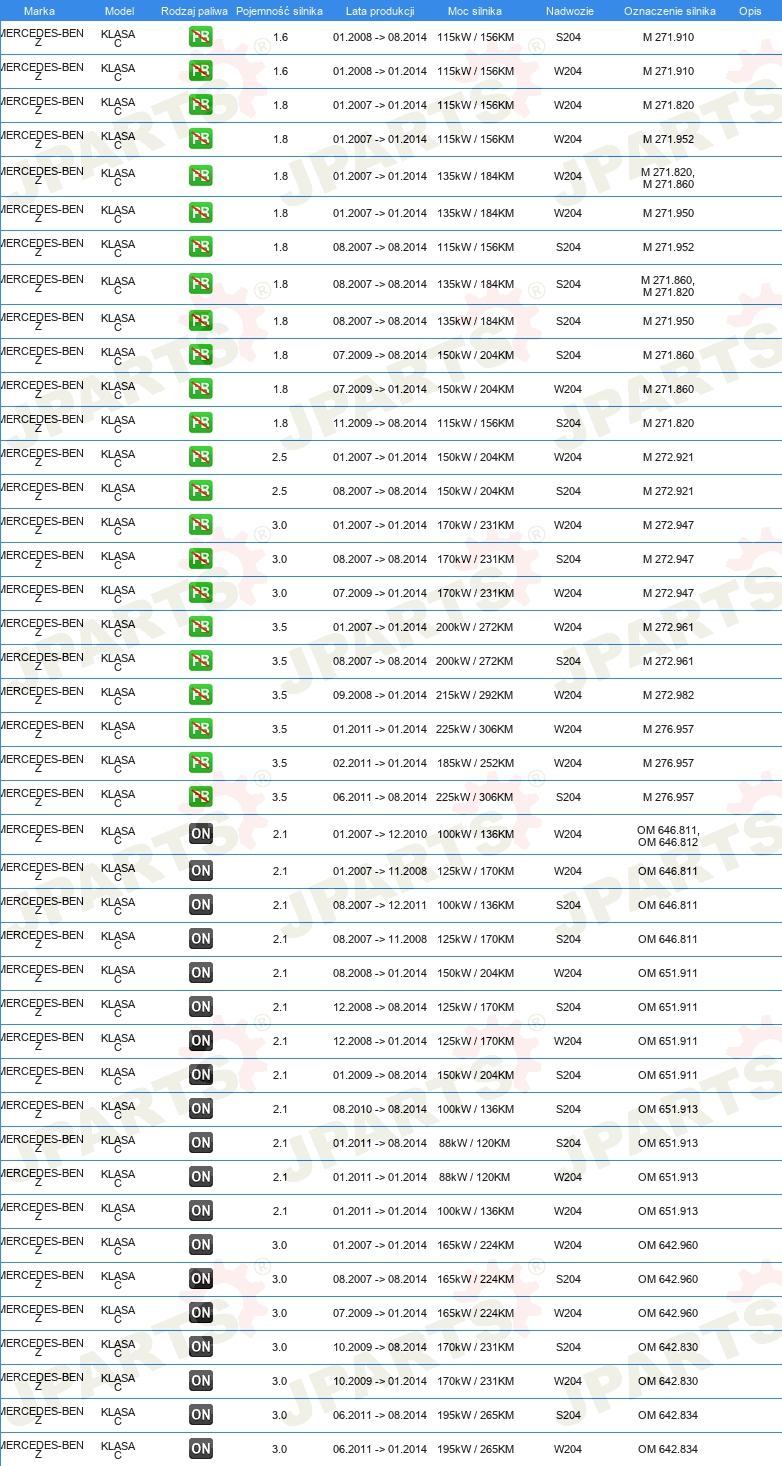Click production years 08.2008 -> 01.2014
The width and height of the screenshot is (782, 1466).
coord(380,973)
